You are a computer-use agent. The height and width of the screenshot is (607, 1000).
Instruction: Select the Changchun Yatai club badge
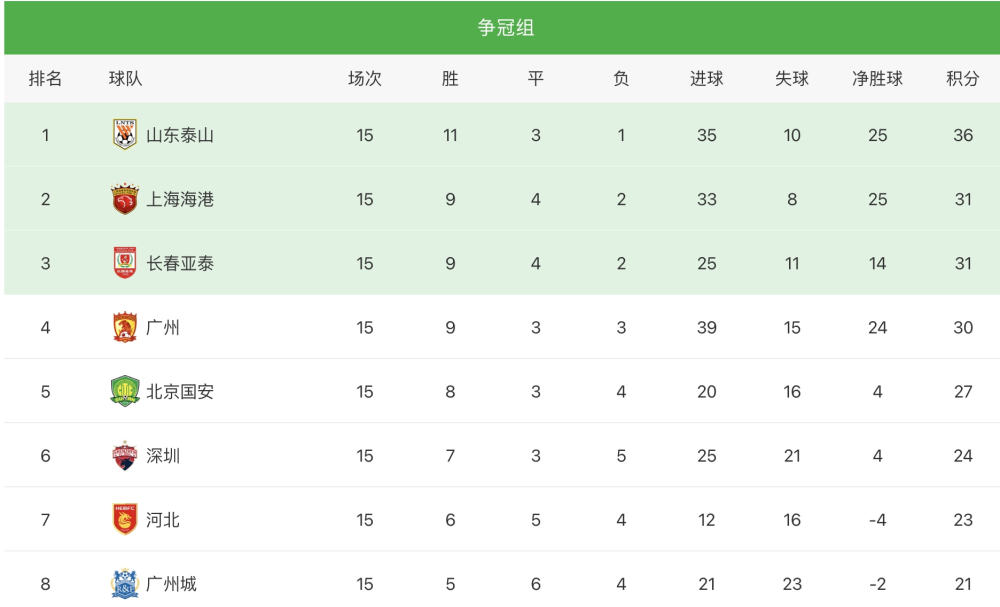(124, 263)
